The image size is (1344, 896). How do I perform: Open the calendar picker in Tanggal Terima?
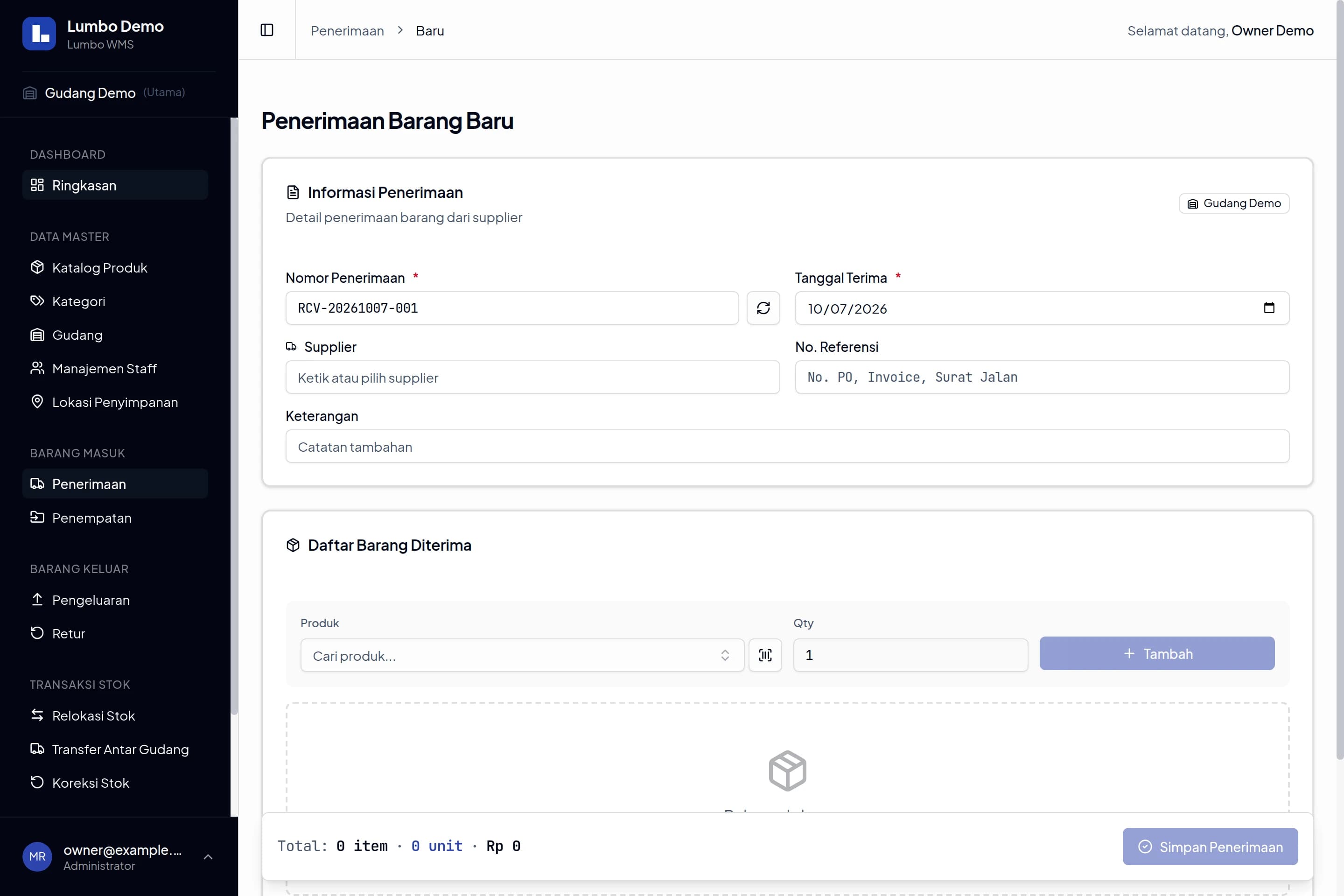[x=1269, y=308]
